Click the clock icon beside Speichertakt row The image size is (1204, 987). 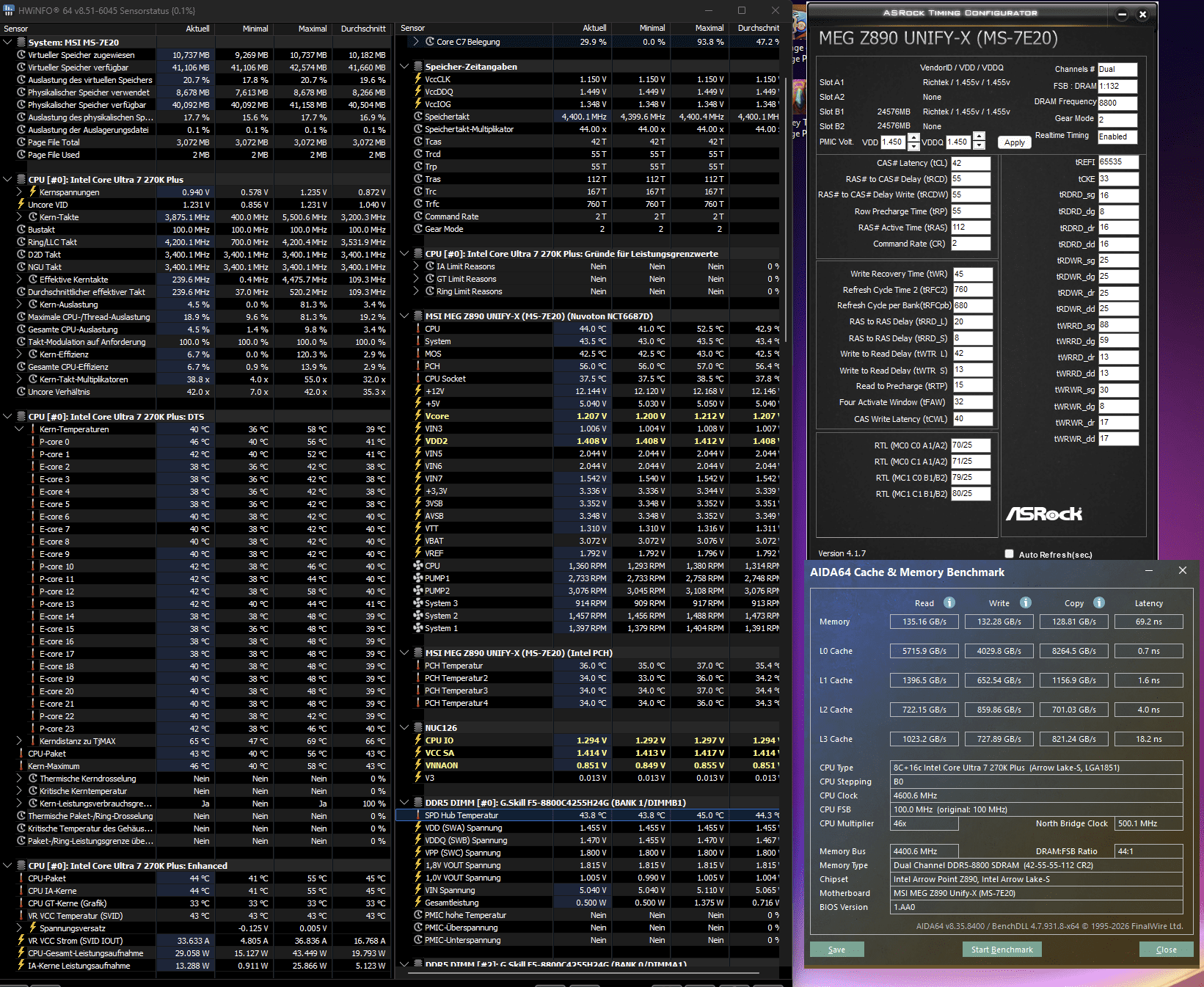pos(418,117)
